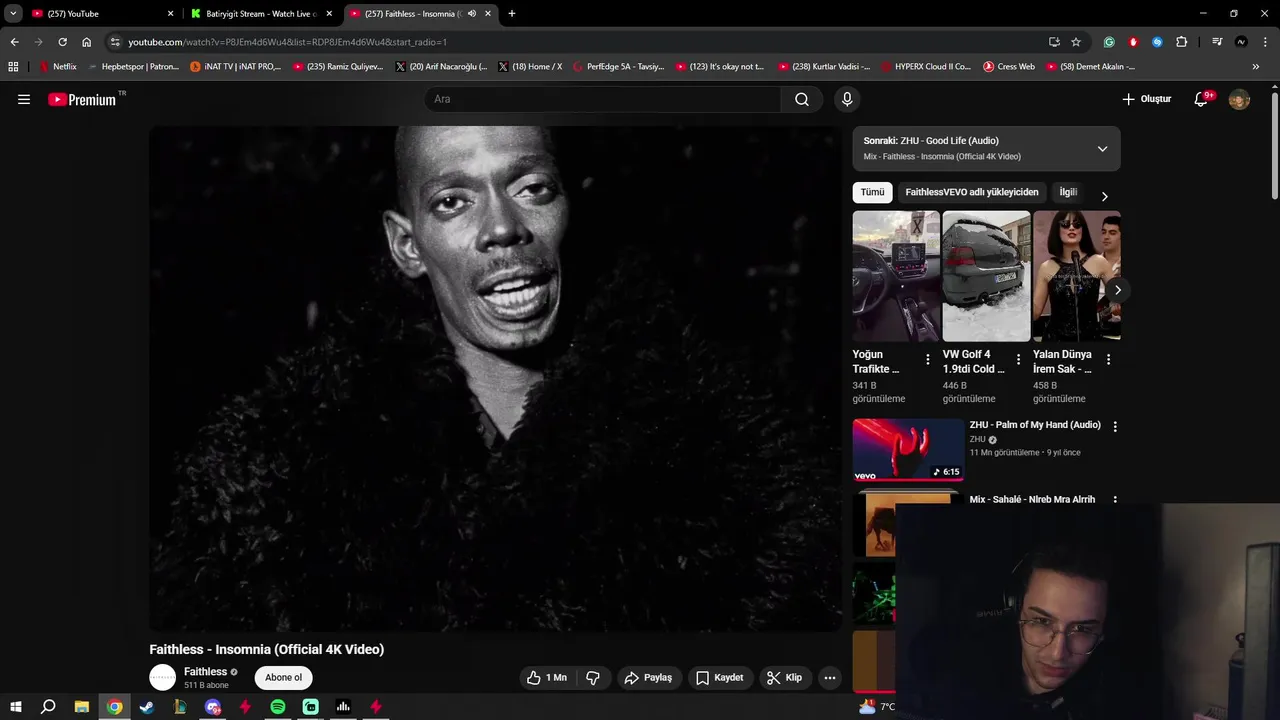
Task: Click the Ara search input field
Action: click(x=603, y=99)
